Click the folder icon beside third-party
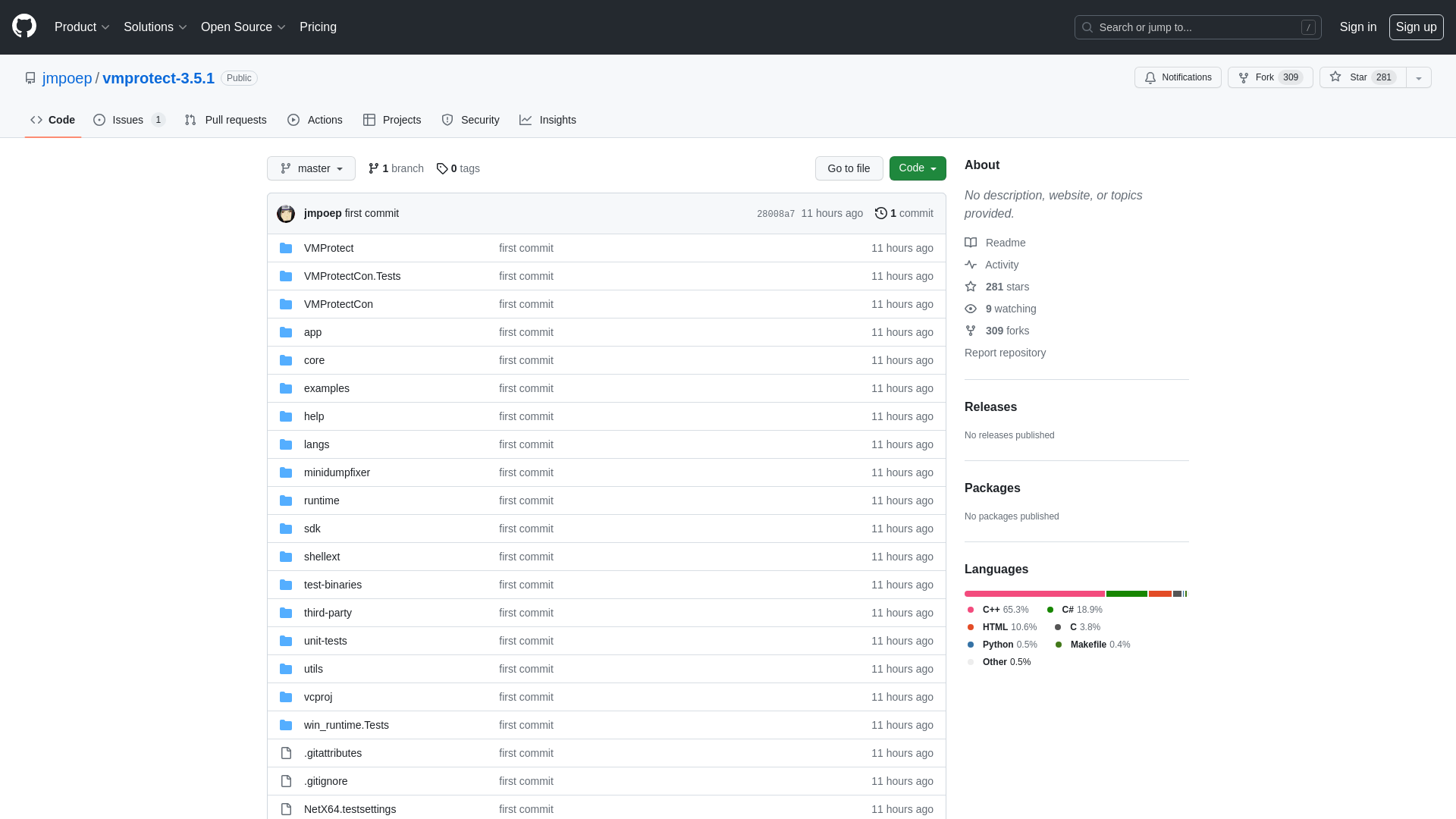 click(x=286, y=613)
